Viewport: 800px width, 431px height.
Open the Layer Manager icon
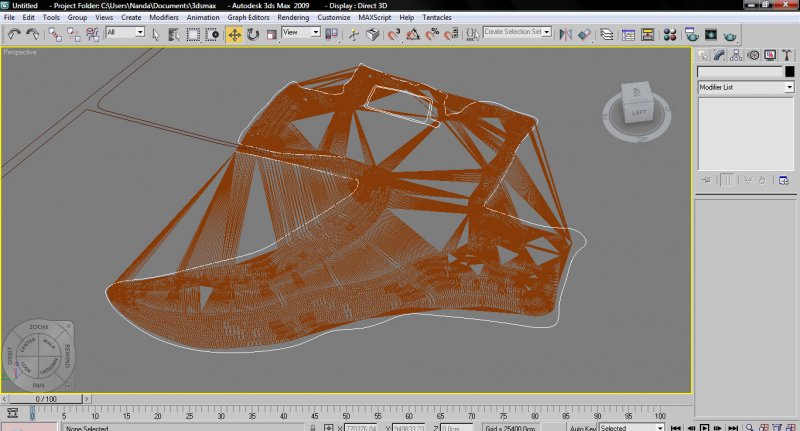(x=607, y=34)
